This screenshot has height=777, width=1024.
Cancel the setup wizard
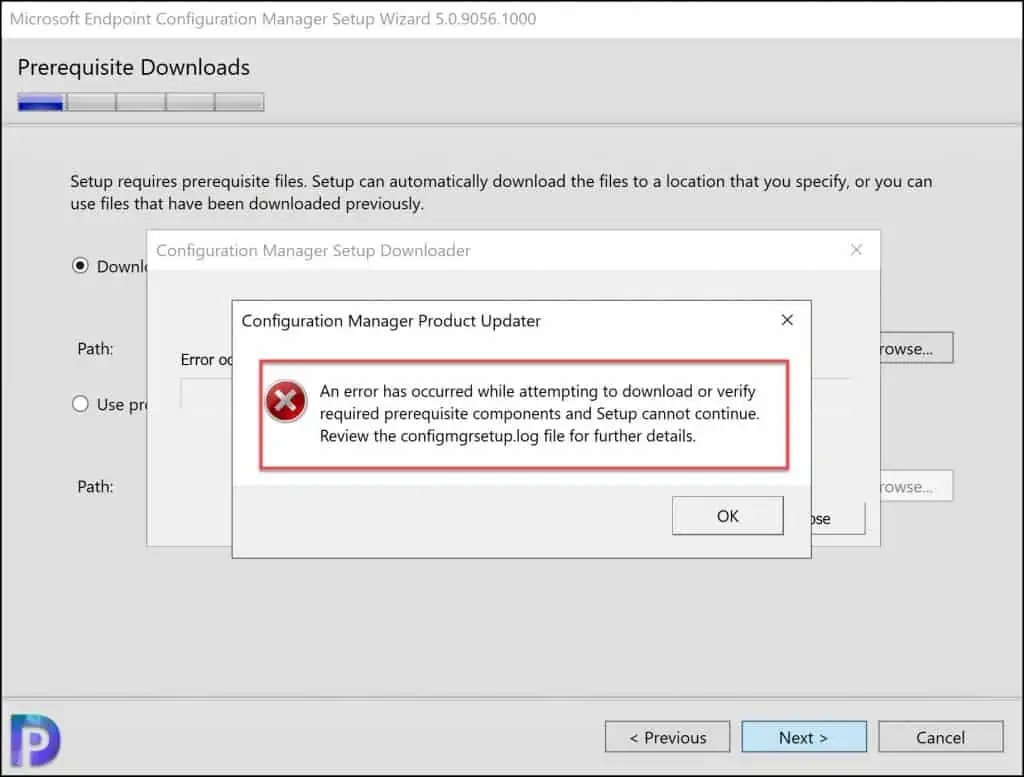point(940,737)
